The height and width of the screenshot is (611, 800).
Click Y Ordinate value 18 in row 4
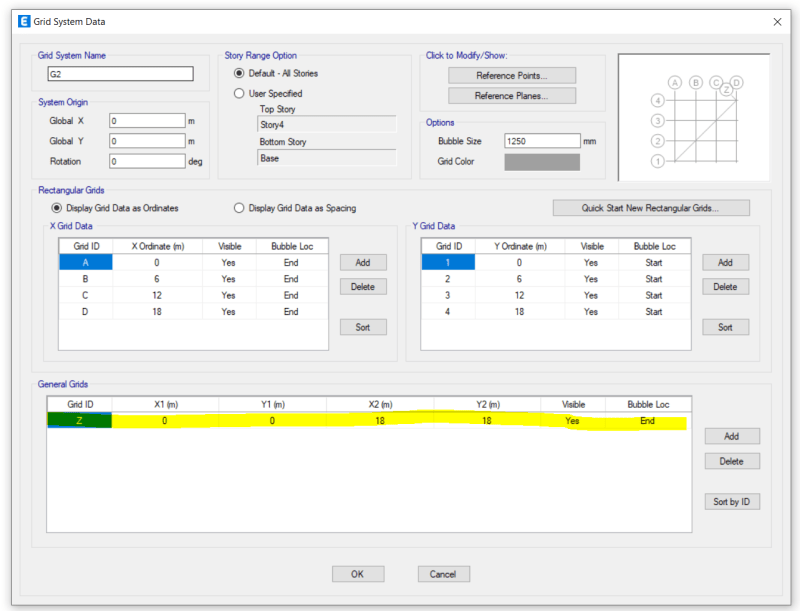[519, 312]
